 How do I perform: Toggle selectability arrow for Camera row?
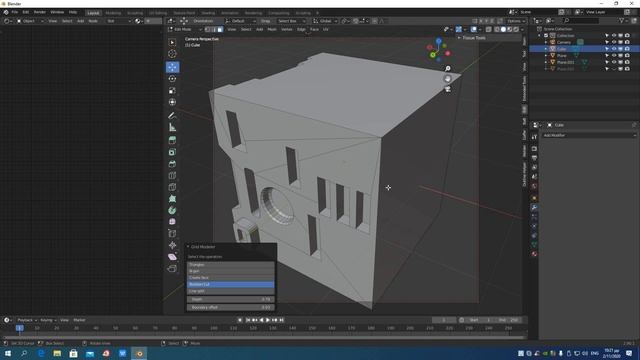coord(607,42)
